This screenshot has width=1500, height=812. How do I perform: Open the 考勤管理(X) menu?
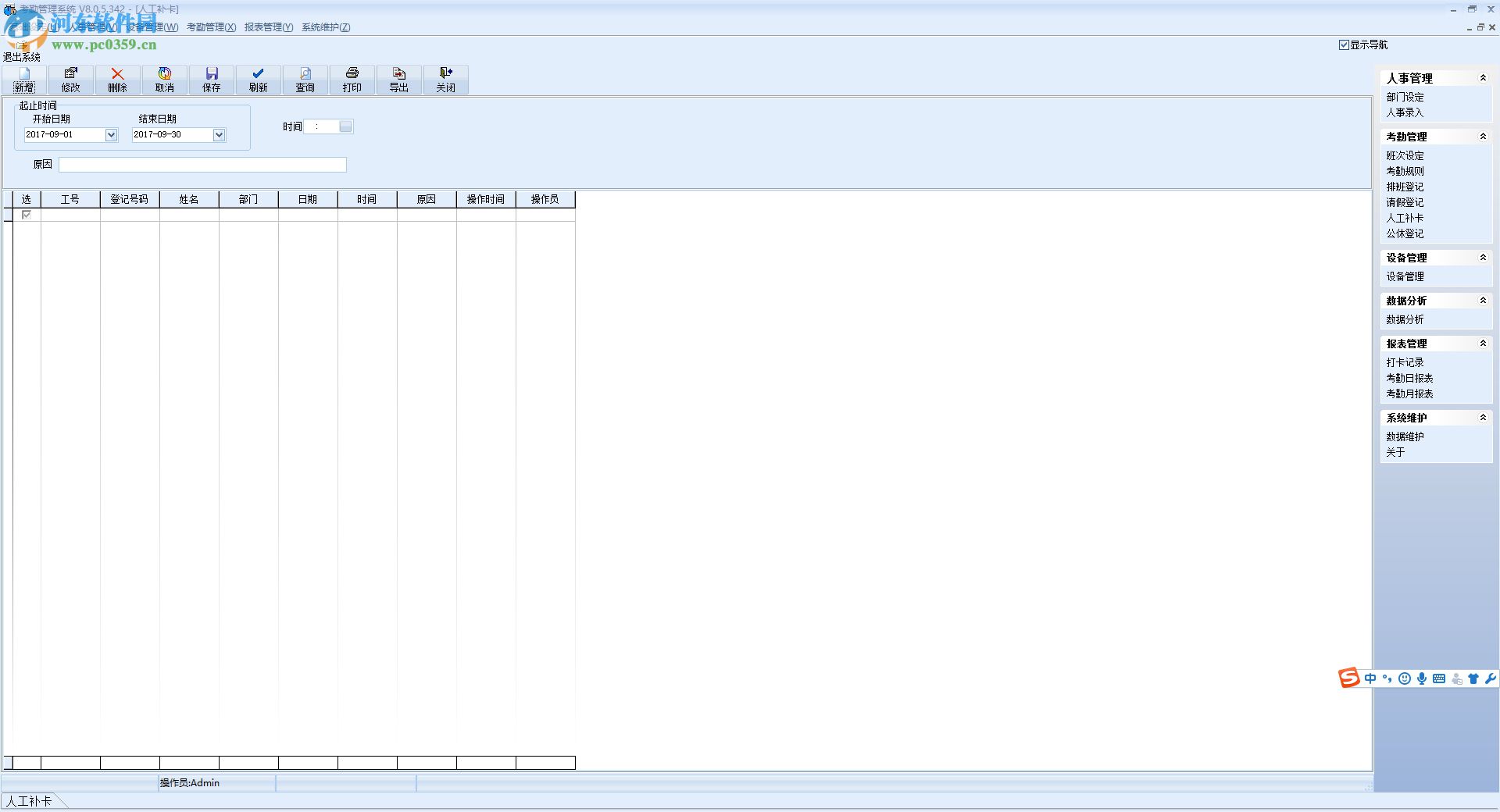pyautogui.click(x=211, y=27)
